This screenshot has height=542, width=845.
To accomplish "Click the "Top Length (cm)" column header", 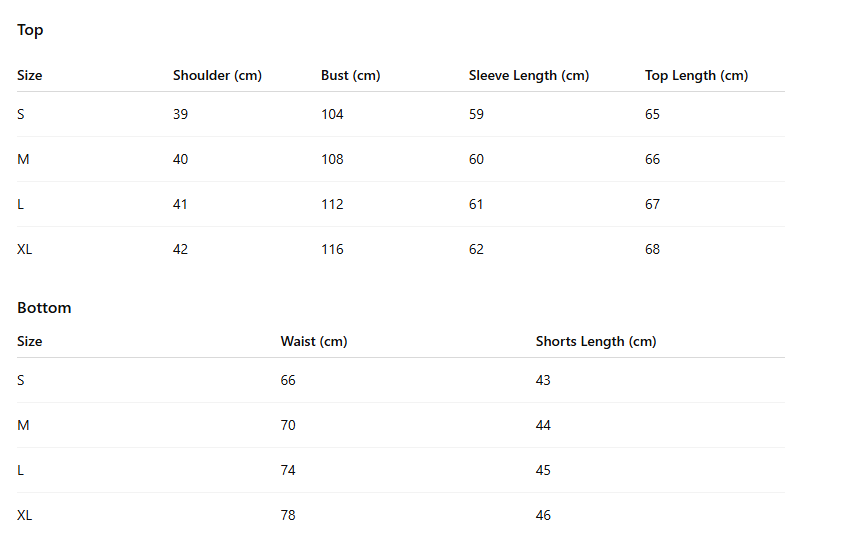I will click(x=696, y=75).
